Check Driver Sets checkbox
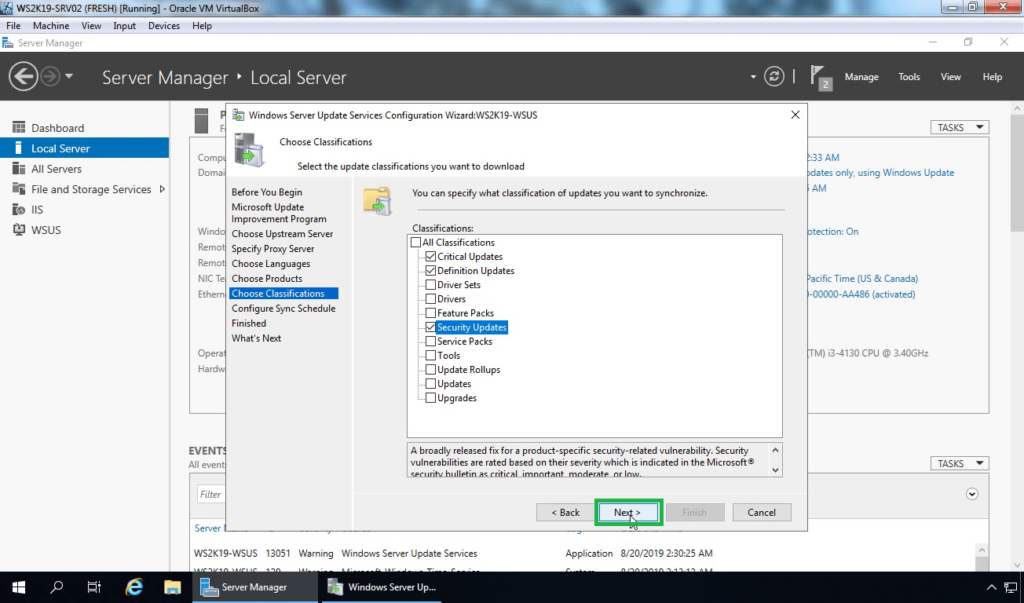The width and height of the screenshot is (1024, 603). click(430, 285)
